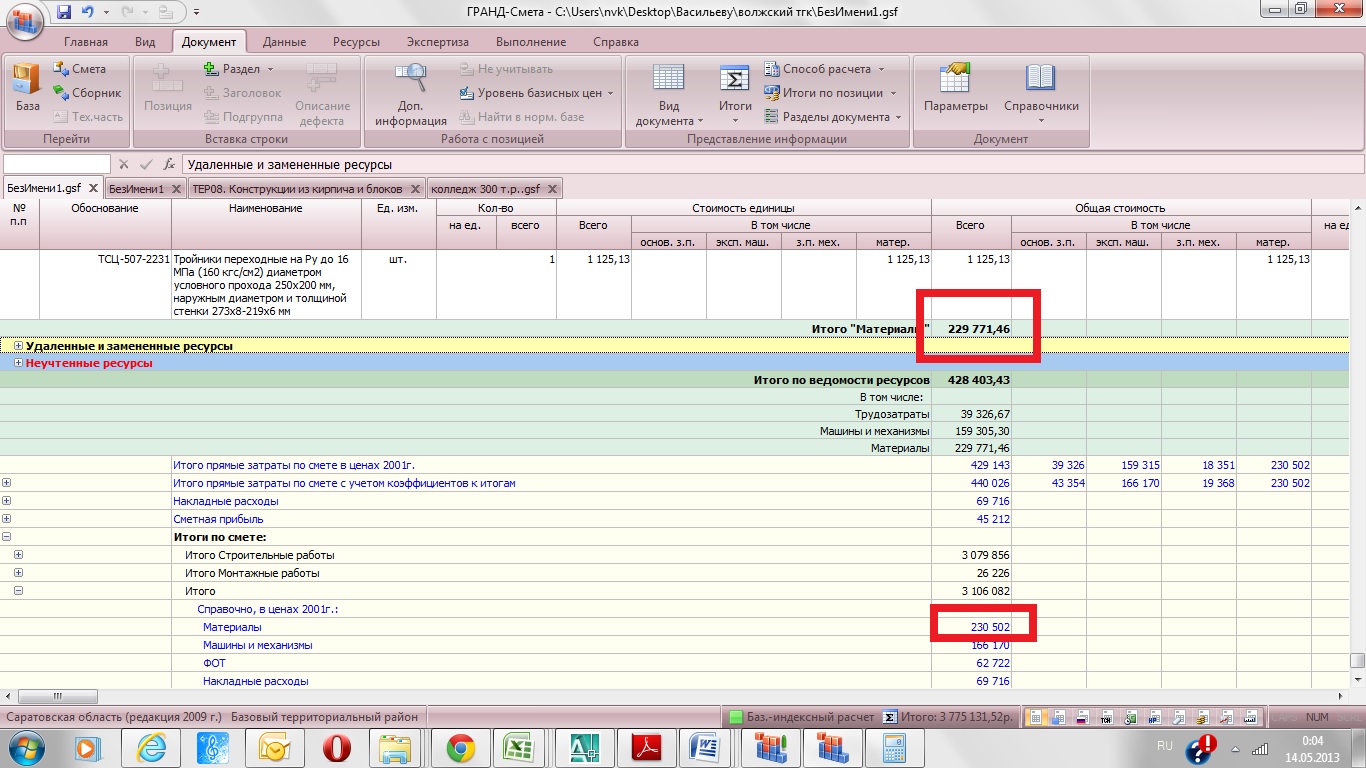Switch to the Данные ribbon tab
Image resolution: width=1366 pixels, height=768 pixels.
click(284, 42)
